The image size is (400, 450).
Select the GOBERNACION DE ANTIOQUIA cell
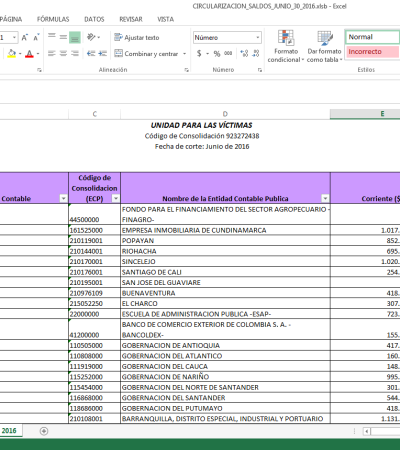point(225,345)
